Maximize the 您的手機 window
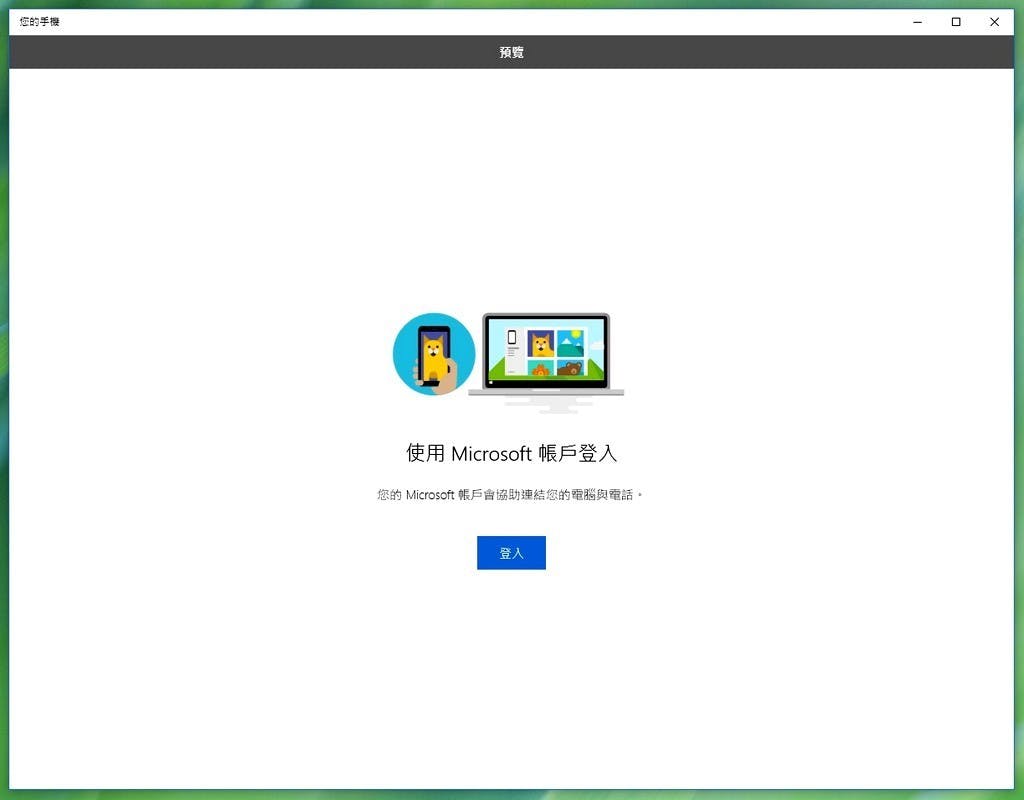The image size is (1024, 800). click(956, 22)
